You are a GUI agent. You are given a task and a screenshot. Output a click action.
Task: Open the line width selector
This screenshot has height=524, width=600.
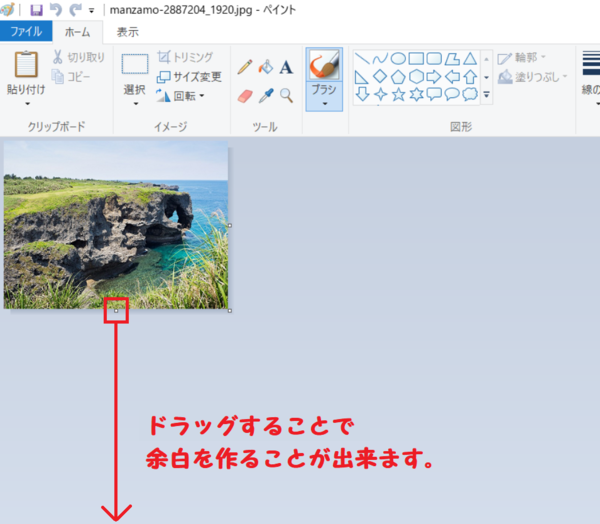pos(591,78)
